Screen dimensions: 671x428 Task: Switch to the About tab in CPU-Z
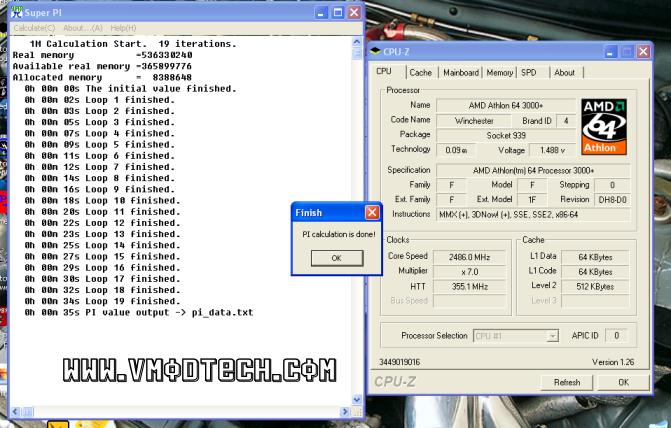point(564,73)
